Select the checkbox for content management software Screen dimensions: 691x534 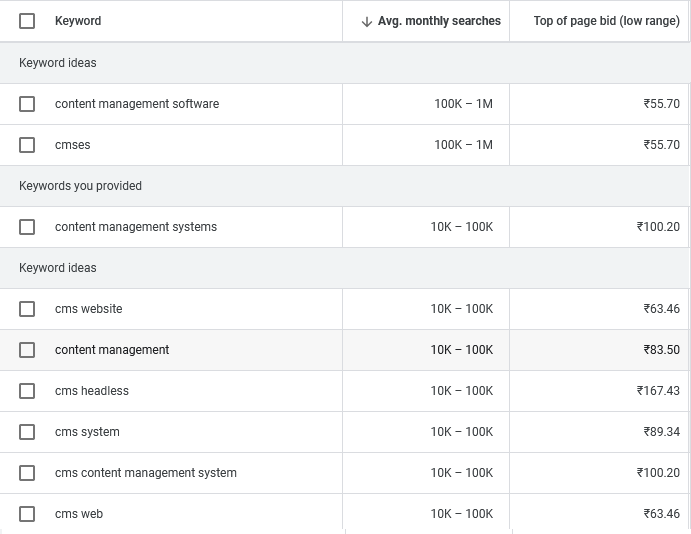(x=27, y=104)
